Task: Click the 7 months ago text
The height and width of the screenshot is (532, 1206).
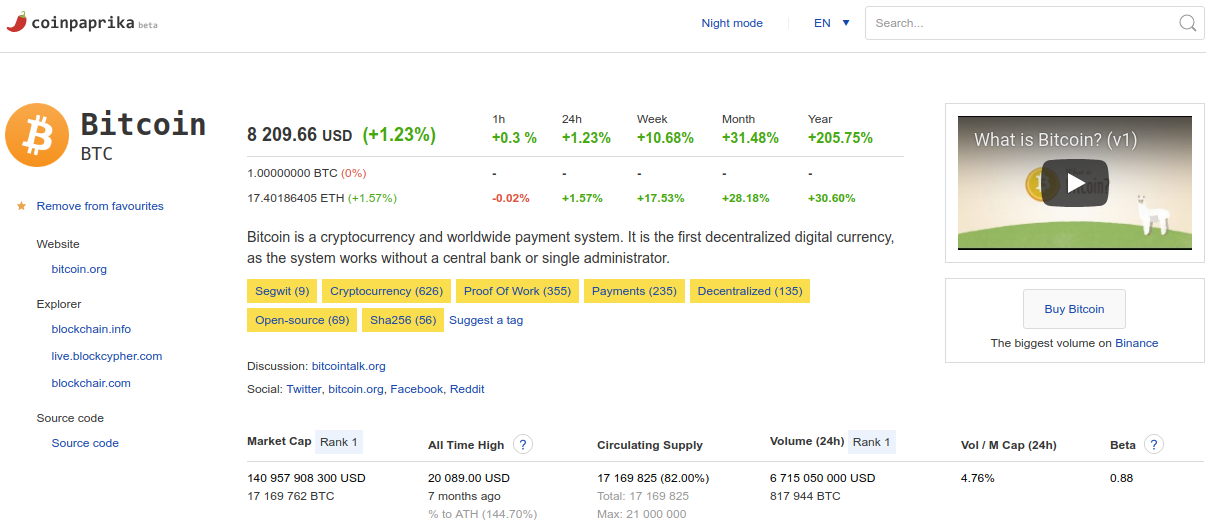Action: tap(464, 496)
